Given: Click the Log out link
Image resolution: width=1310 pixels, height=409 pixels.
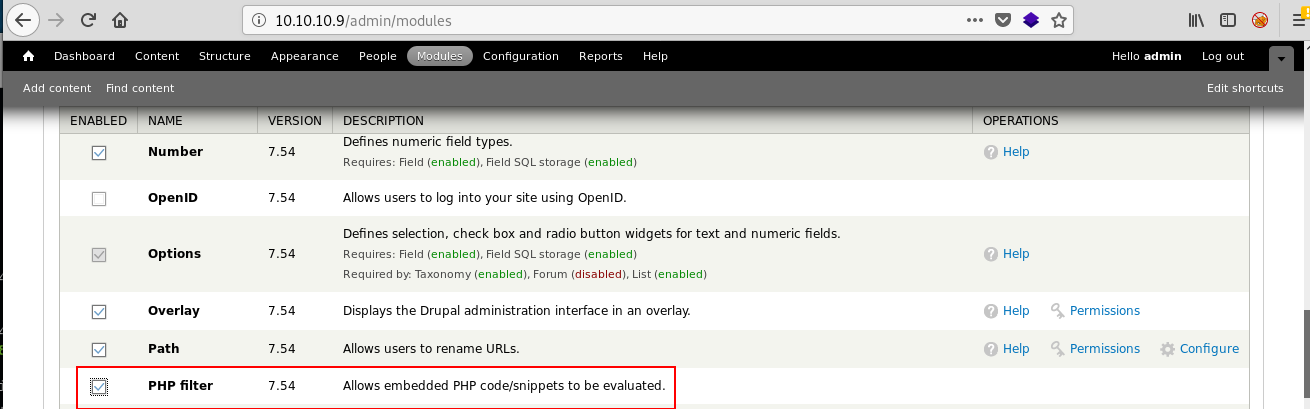Looking at the screenshot, I should tap(1223, 56).
